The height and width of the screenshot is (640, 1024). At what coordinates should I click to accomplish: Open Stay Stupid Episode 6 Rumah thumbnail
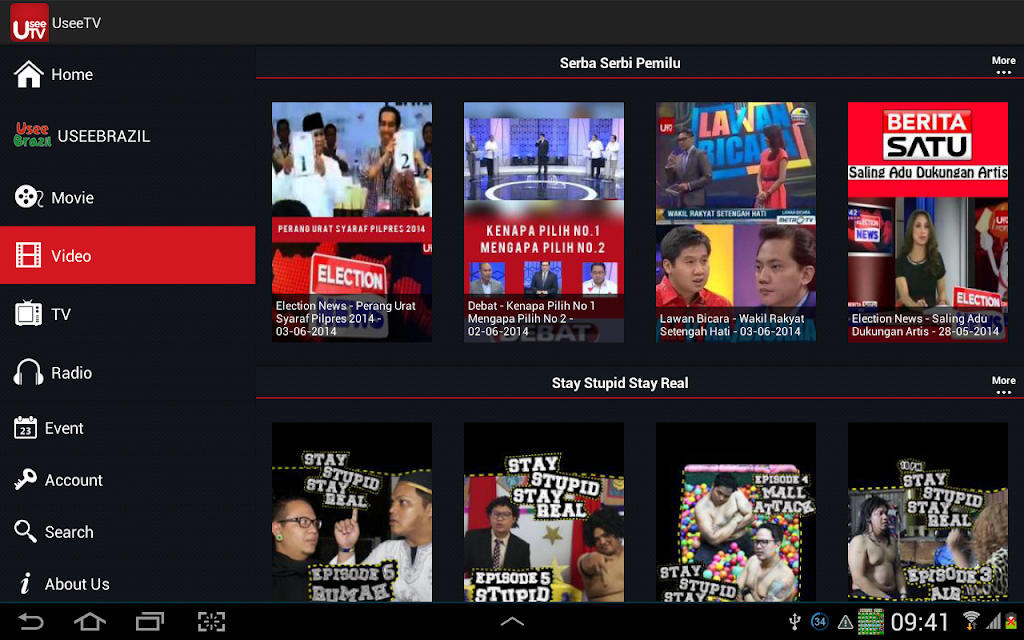(351, 512)
